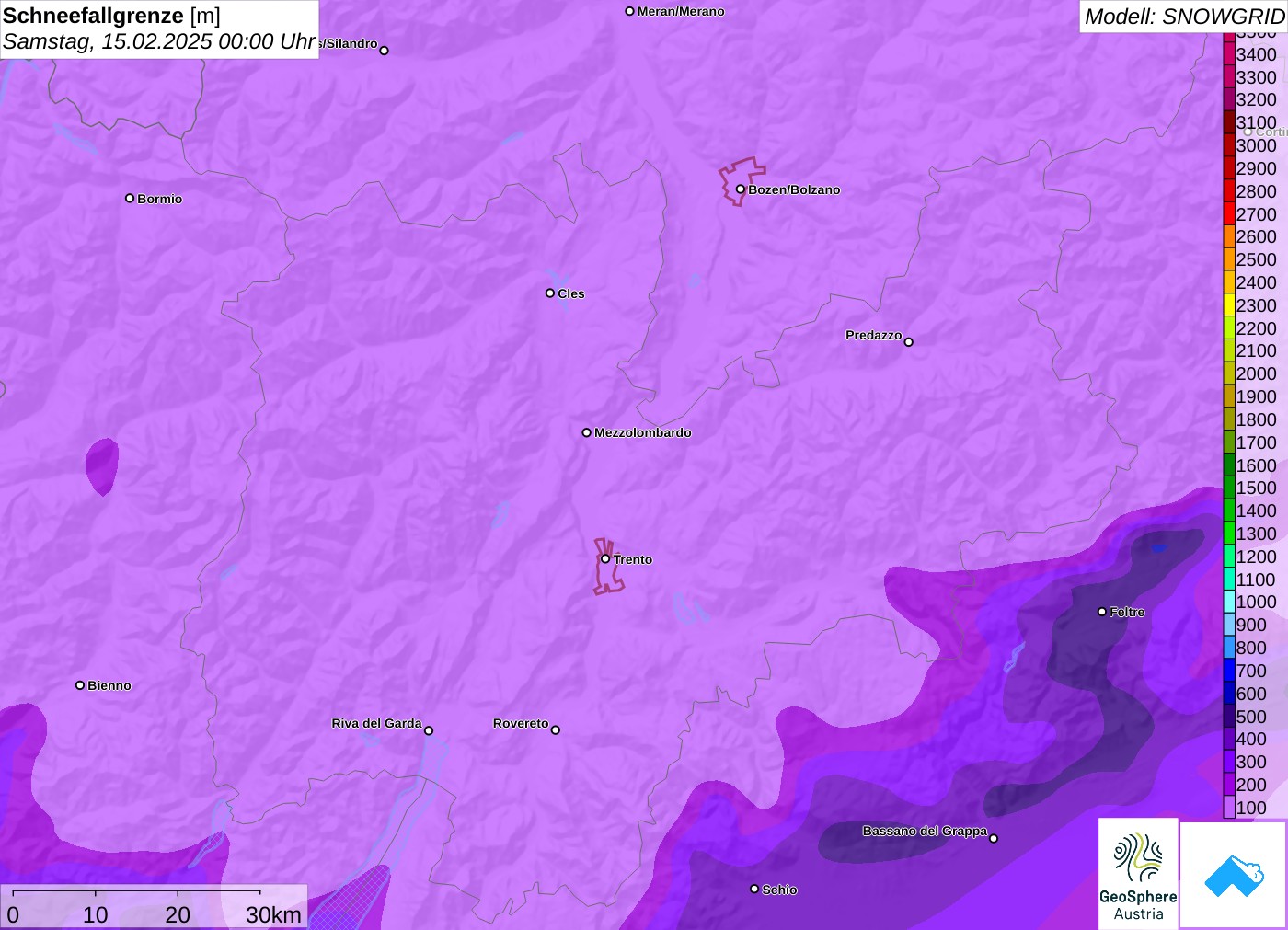Select the Cles location marker
The width and height of the screenshot is (1288, 930).
(550, 293)
